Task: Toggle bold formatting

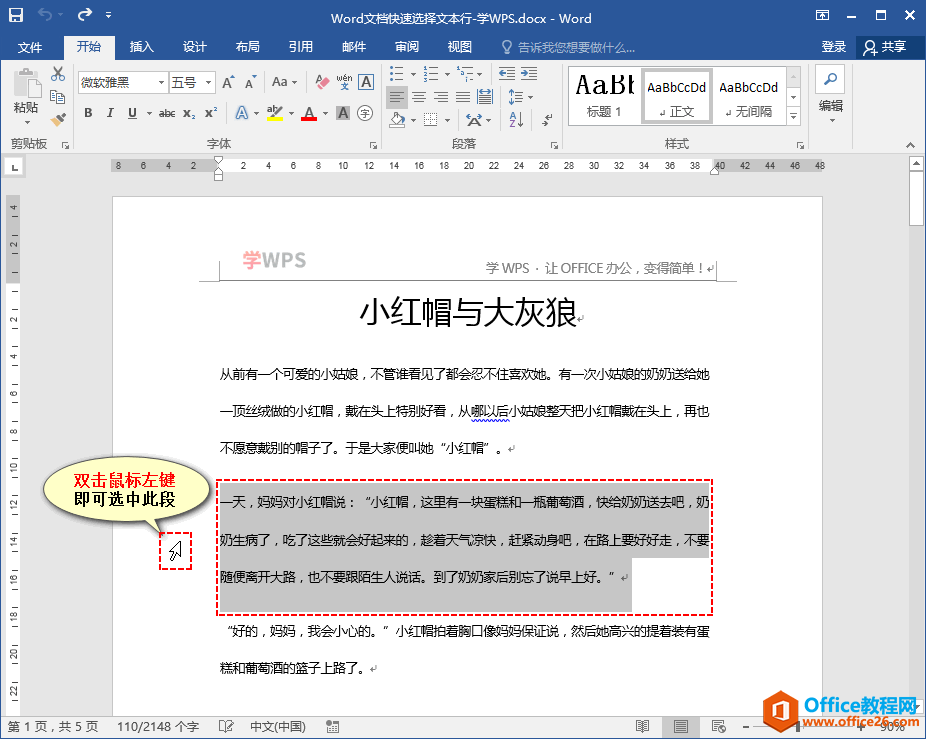Action: (89, 113)
